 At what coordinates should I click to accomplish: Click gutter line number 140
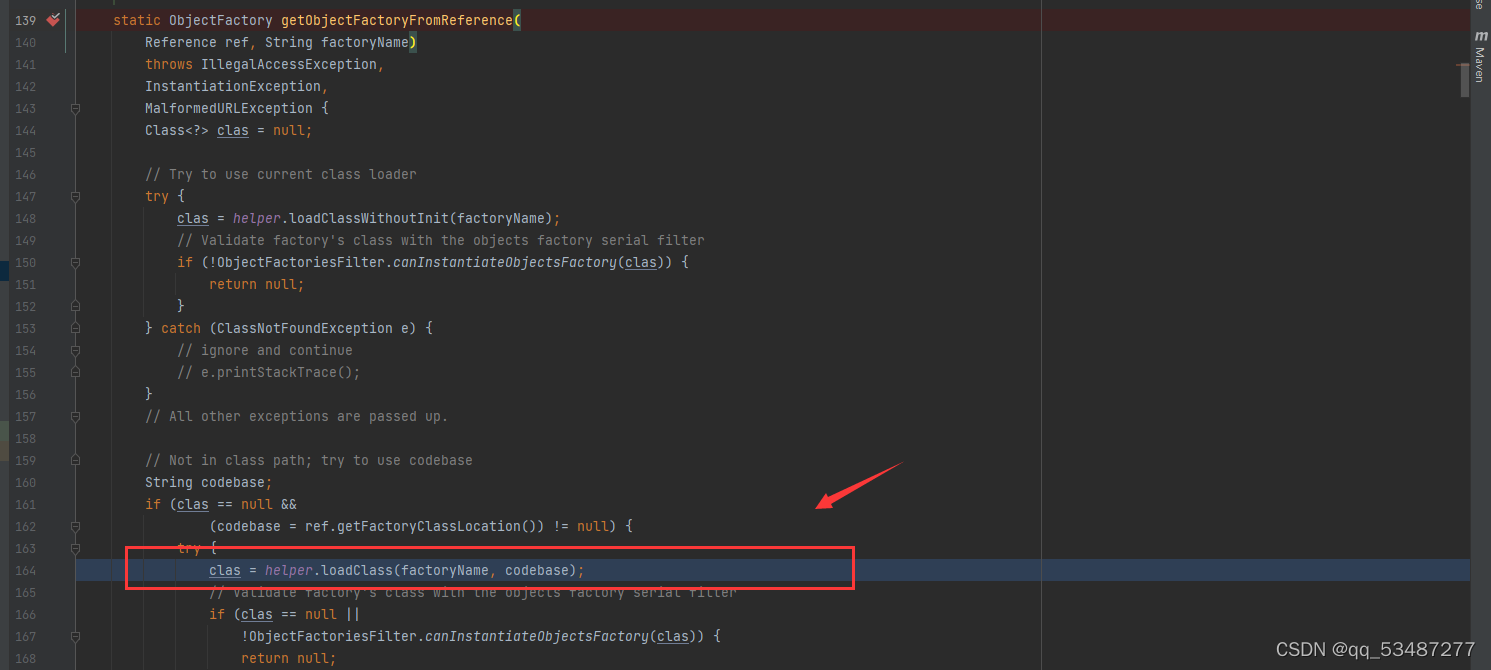25,42
